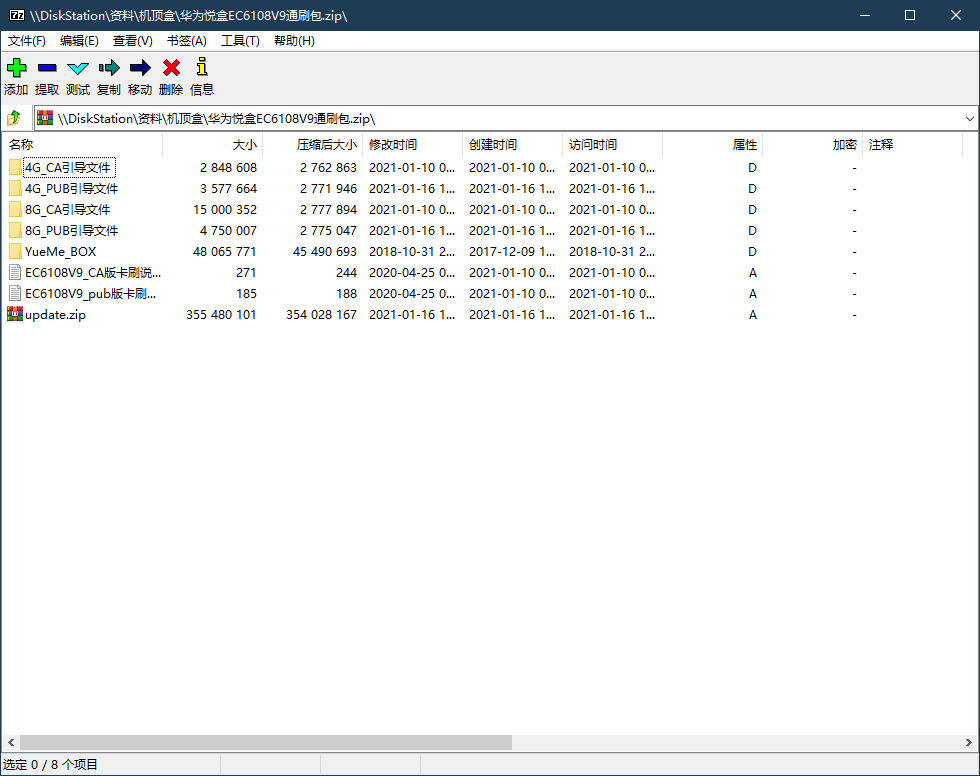
Task: Open the 书签(A) bookmarks menu
Action: pyautogui.click(x=186, y=41)
